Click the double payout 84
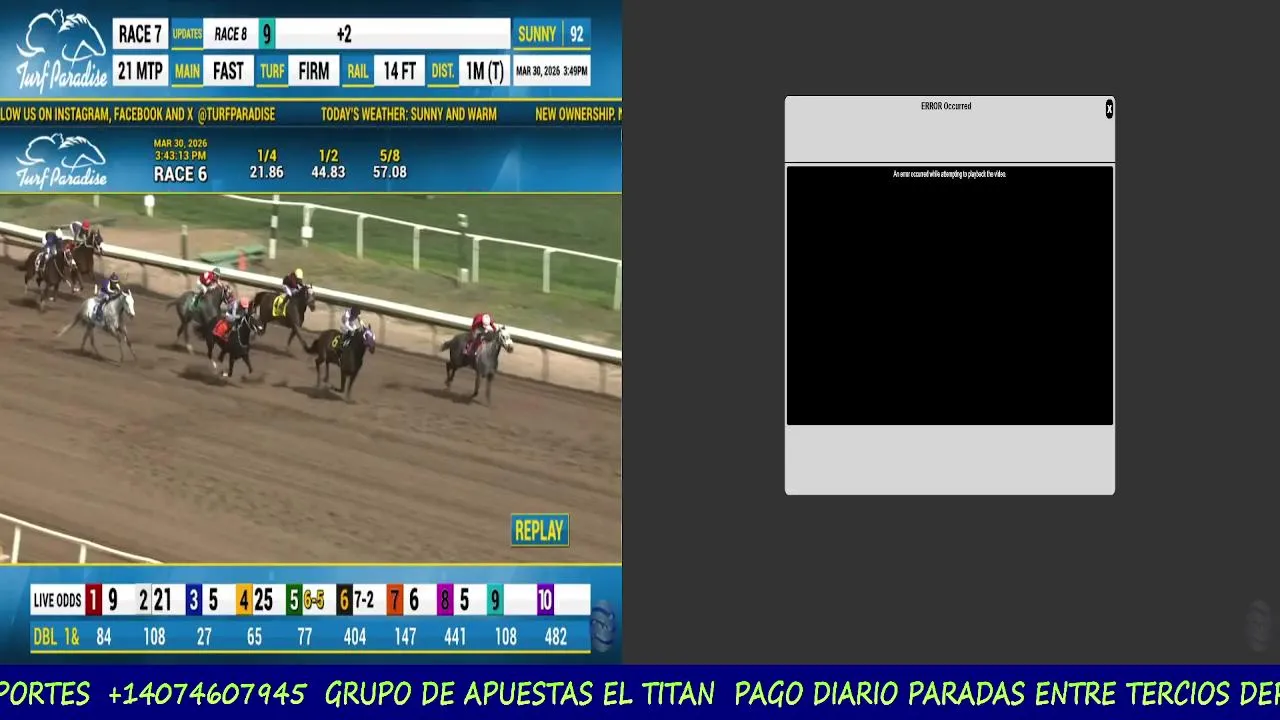 click(103, 637)
